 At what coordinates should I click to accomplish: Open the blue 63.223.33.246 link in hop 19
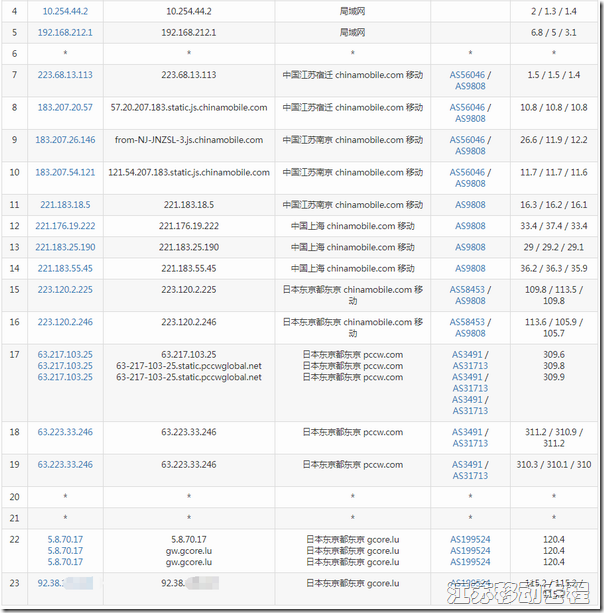[65, 464]
